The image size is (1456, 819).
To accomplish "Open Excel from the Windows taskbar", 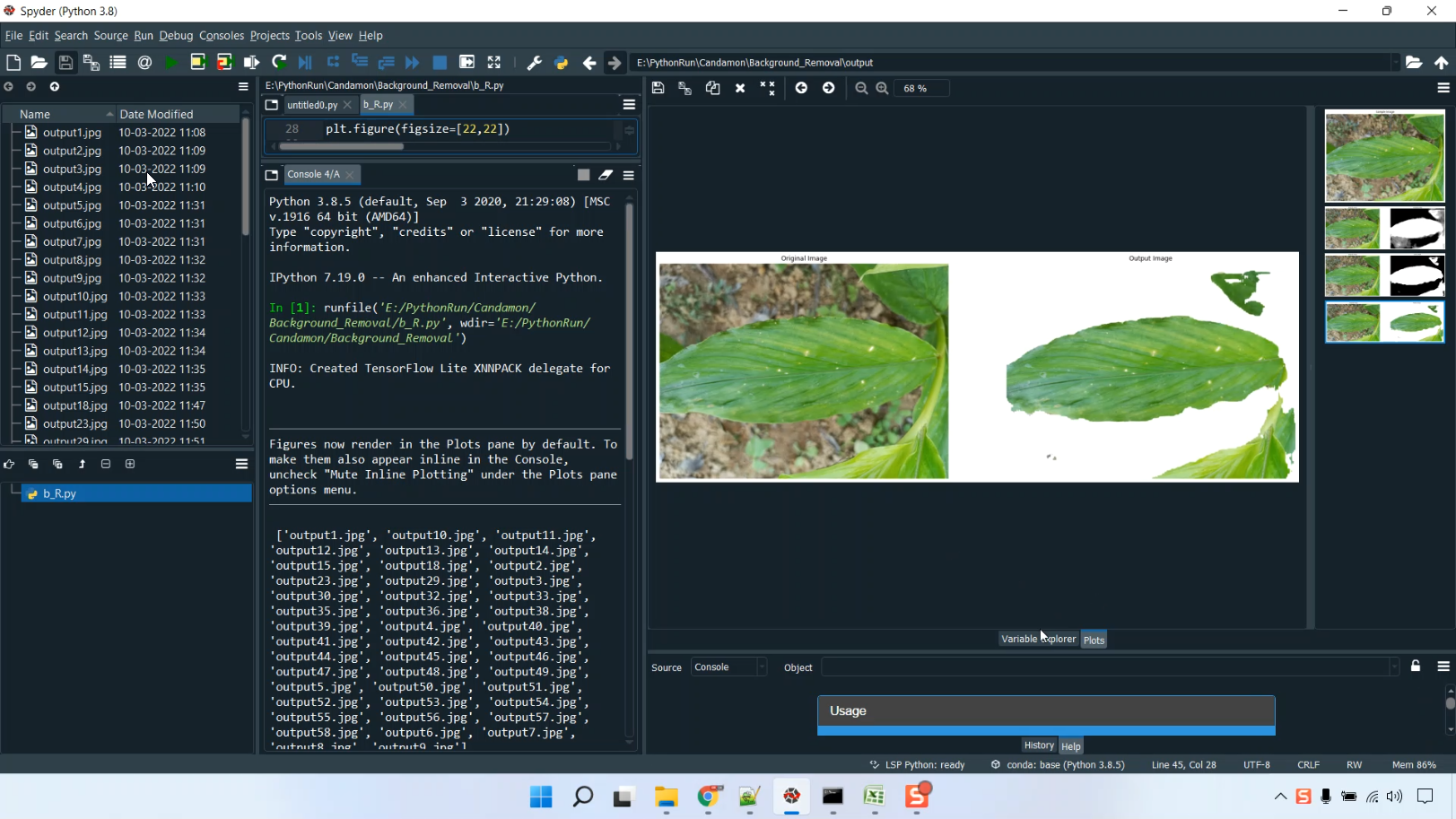I will pos(875,797).
